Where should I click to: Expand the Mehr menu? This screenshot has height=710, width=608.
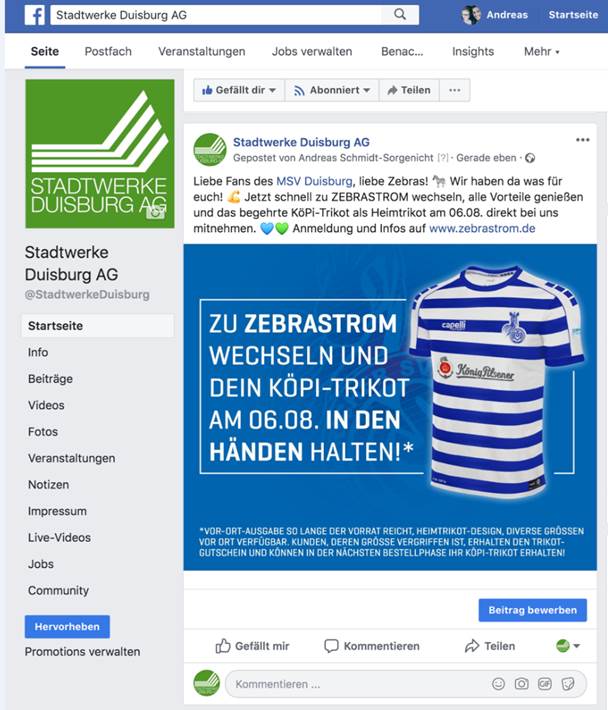(x=541, y=52)
